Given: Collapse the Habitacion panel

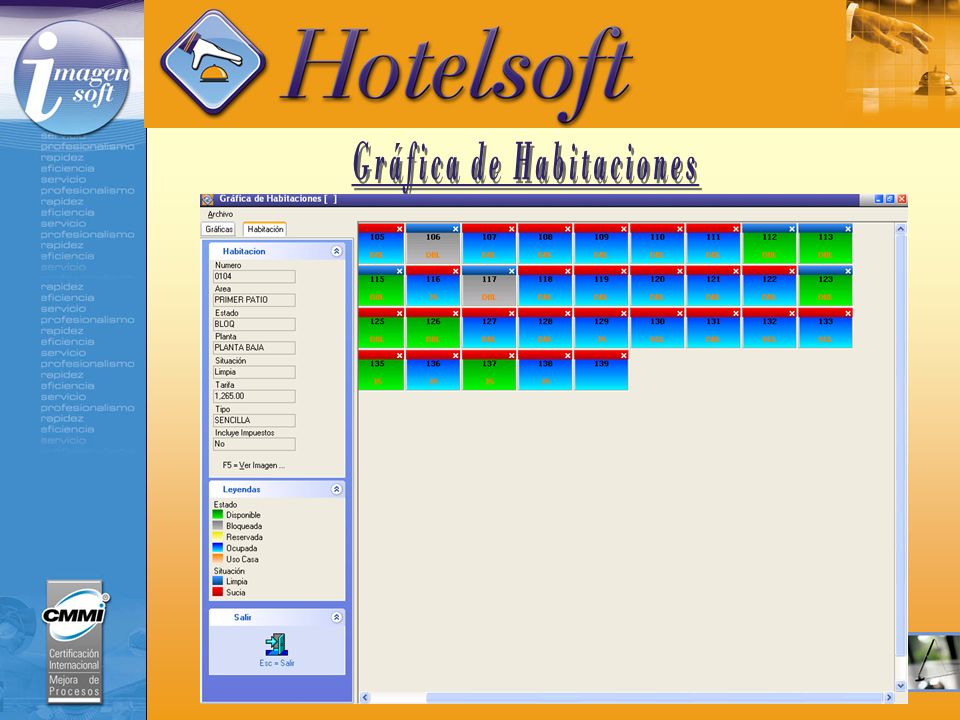Looking at the screenshot, I should pos(336,251).
